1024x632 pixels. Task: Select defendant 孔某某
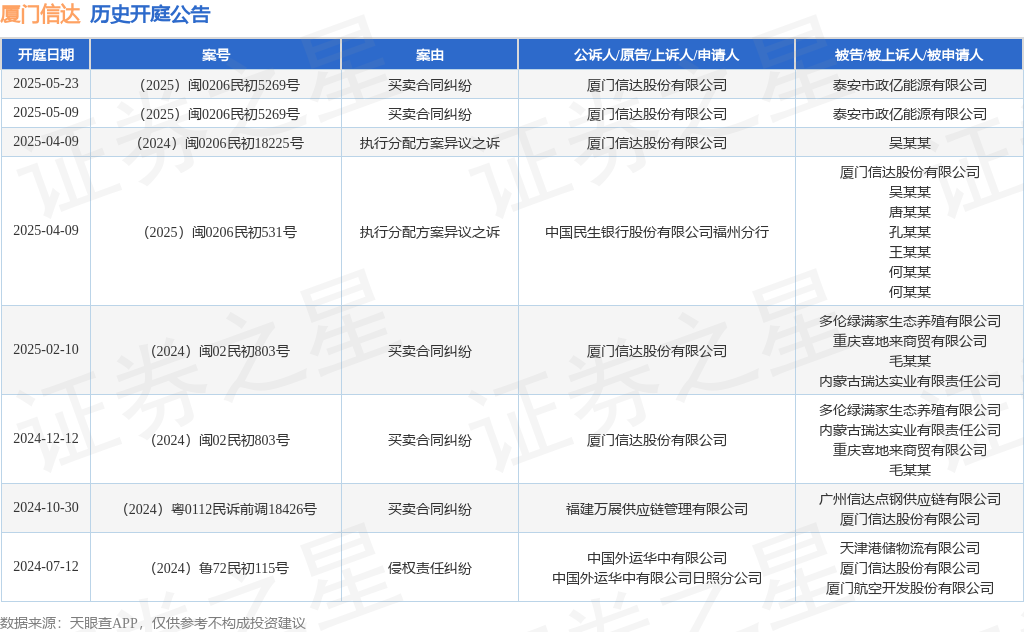click(909, 232)
